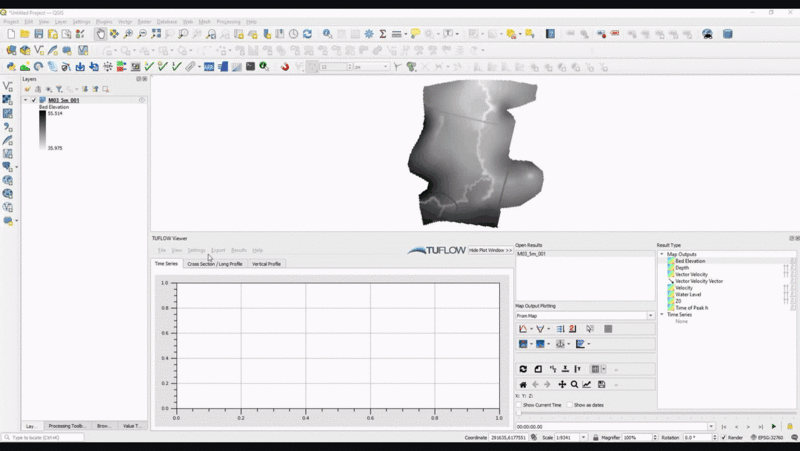Click the Refresh map icon in toolbar
The image size is (800, 451).
307,34
